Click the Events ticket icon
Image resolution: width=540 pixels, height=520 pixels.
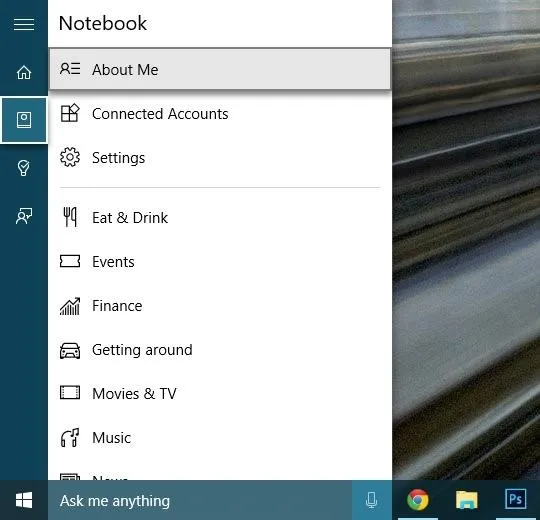pyautogui.click(x=70, y=261)
